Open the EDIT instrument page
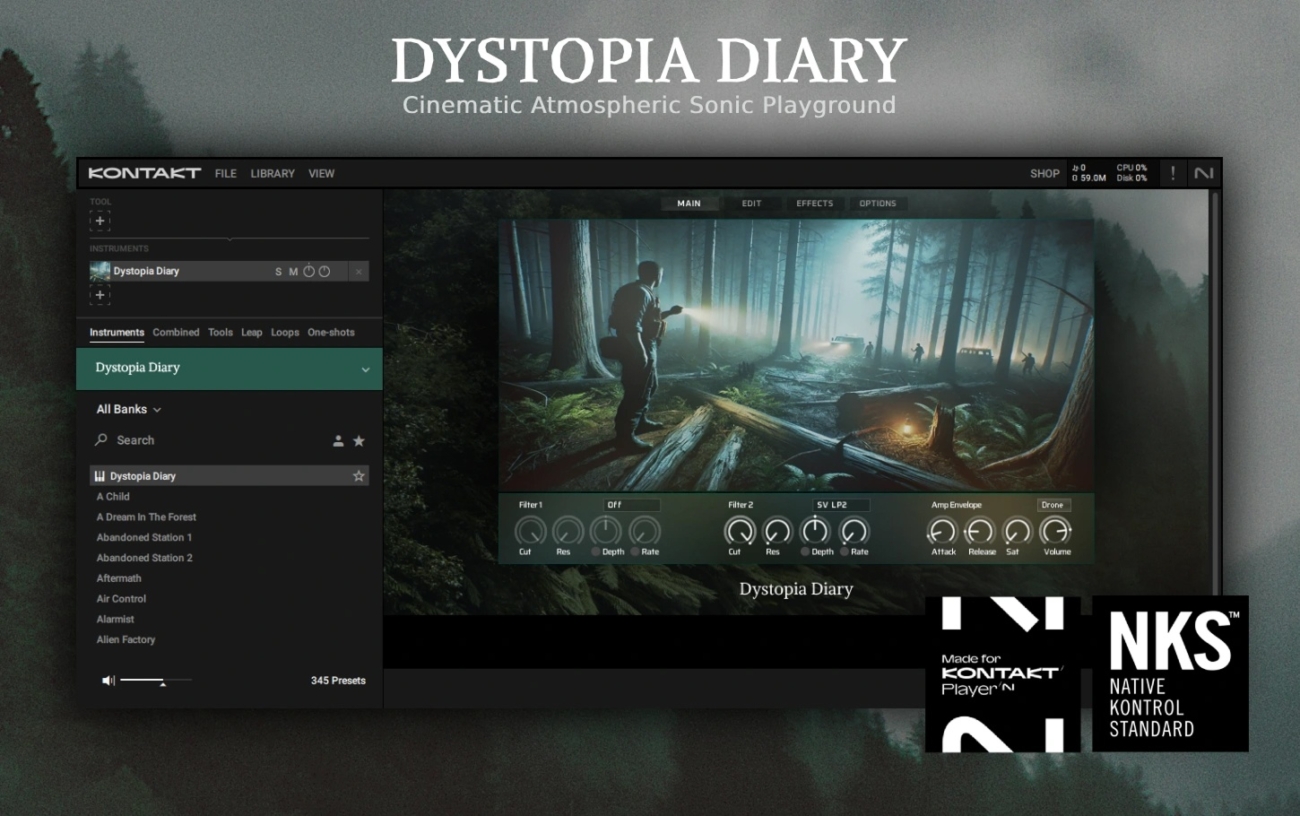Screen dimensions: 1300x816 point(751,204)
